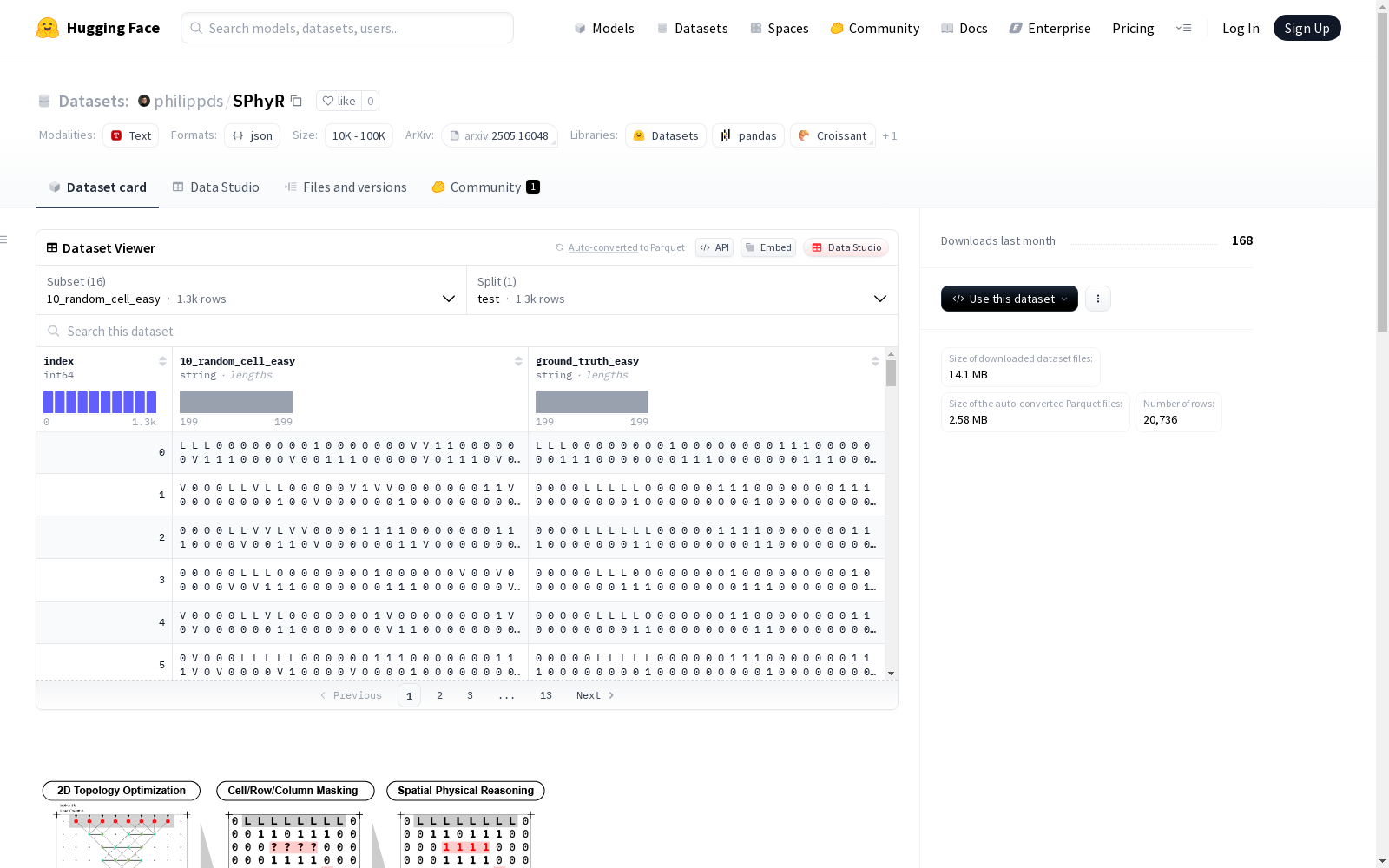Click the main search models input field
The width and height of the screenshot is (1389, 868).
tap(347, 28)
